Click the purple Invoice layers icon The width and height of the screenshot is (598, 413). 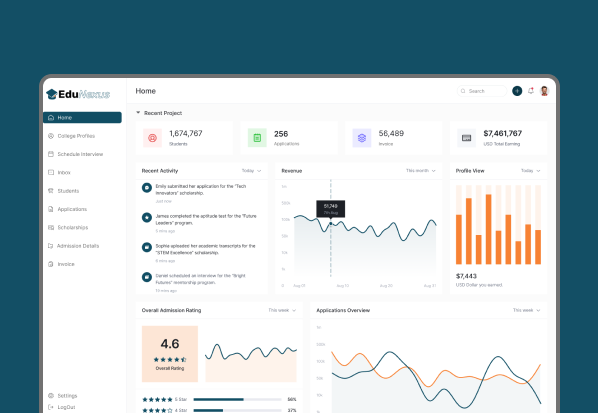point(362,138)
